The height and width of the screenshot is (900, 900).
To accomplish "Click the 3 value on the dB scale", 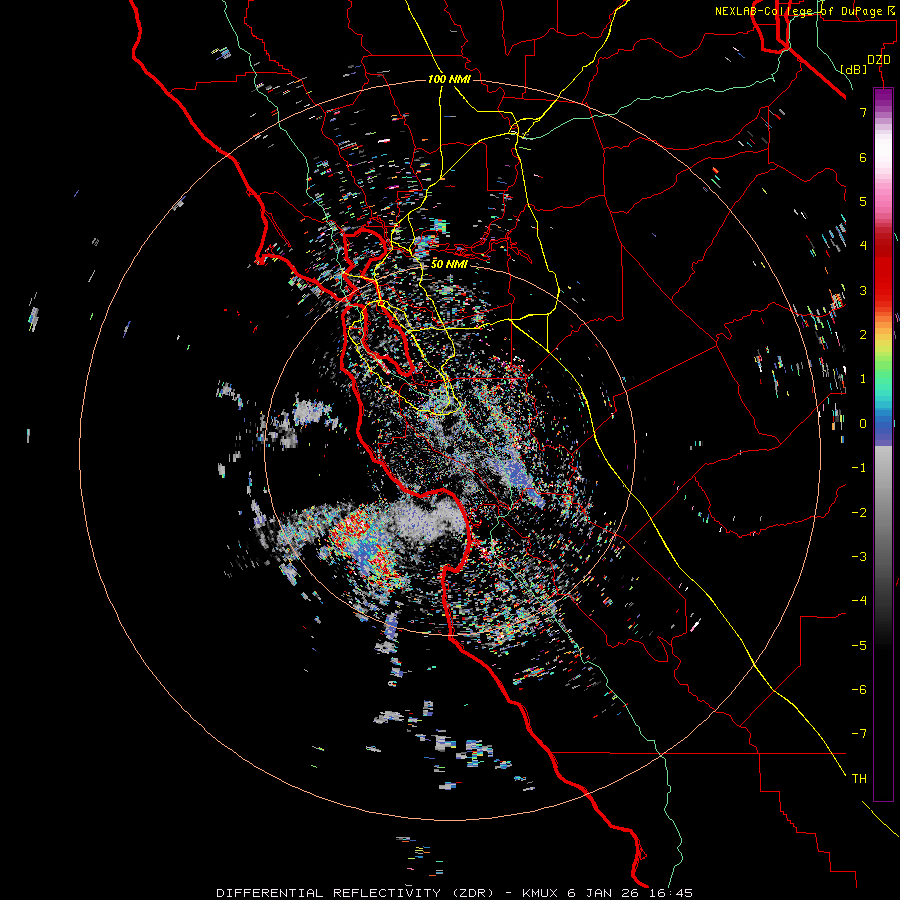I will pyautogui.click(x=863, y=290).
